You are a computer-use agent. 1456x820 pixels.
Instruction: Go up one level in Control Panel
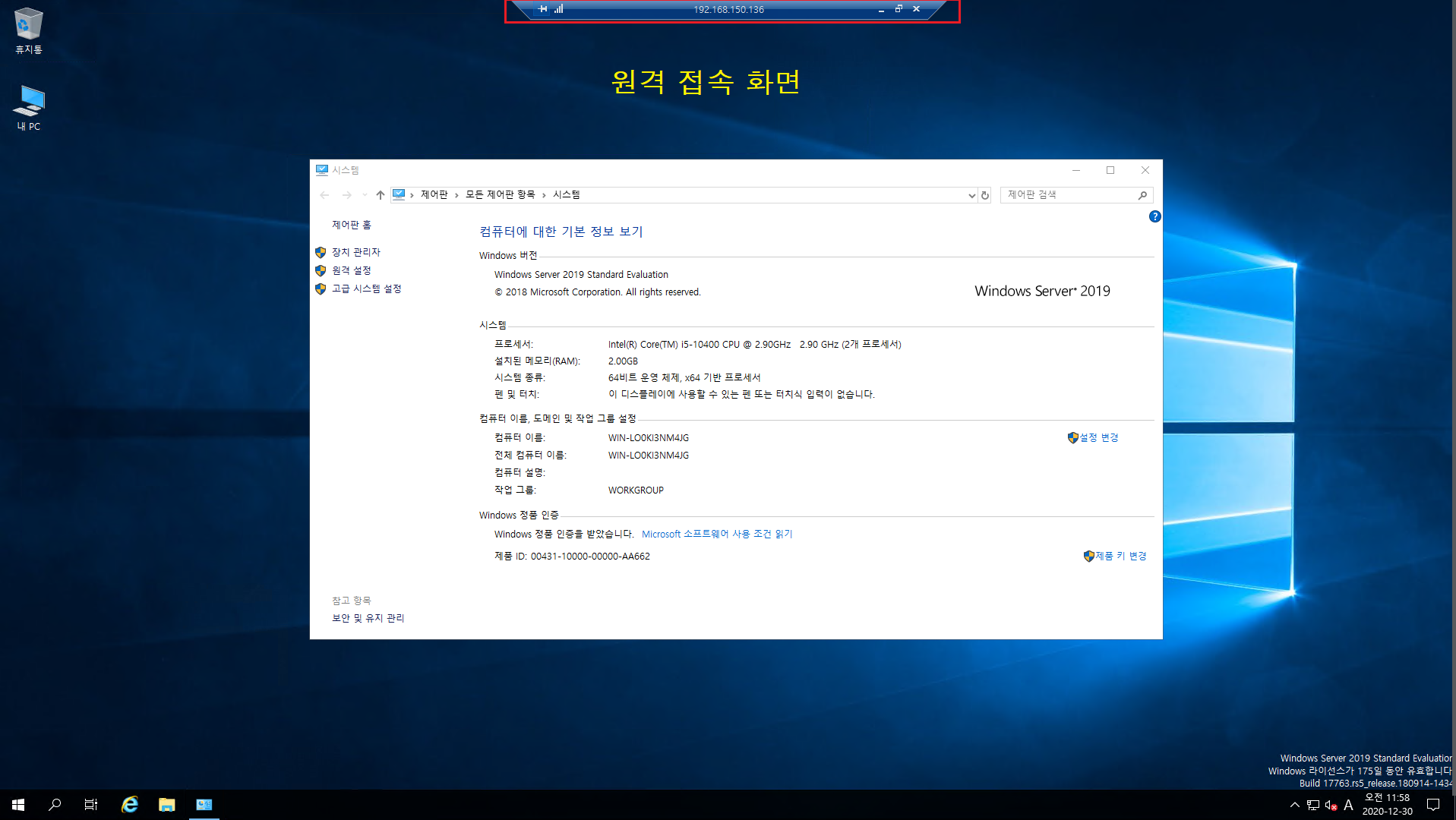tap(381, 195)
